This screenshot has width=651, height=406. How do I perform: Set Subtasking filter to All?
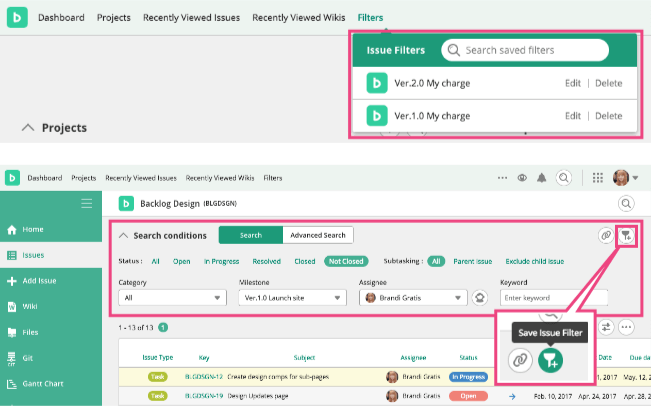[x=436, y=261]
